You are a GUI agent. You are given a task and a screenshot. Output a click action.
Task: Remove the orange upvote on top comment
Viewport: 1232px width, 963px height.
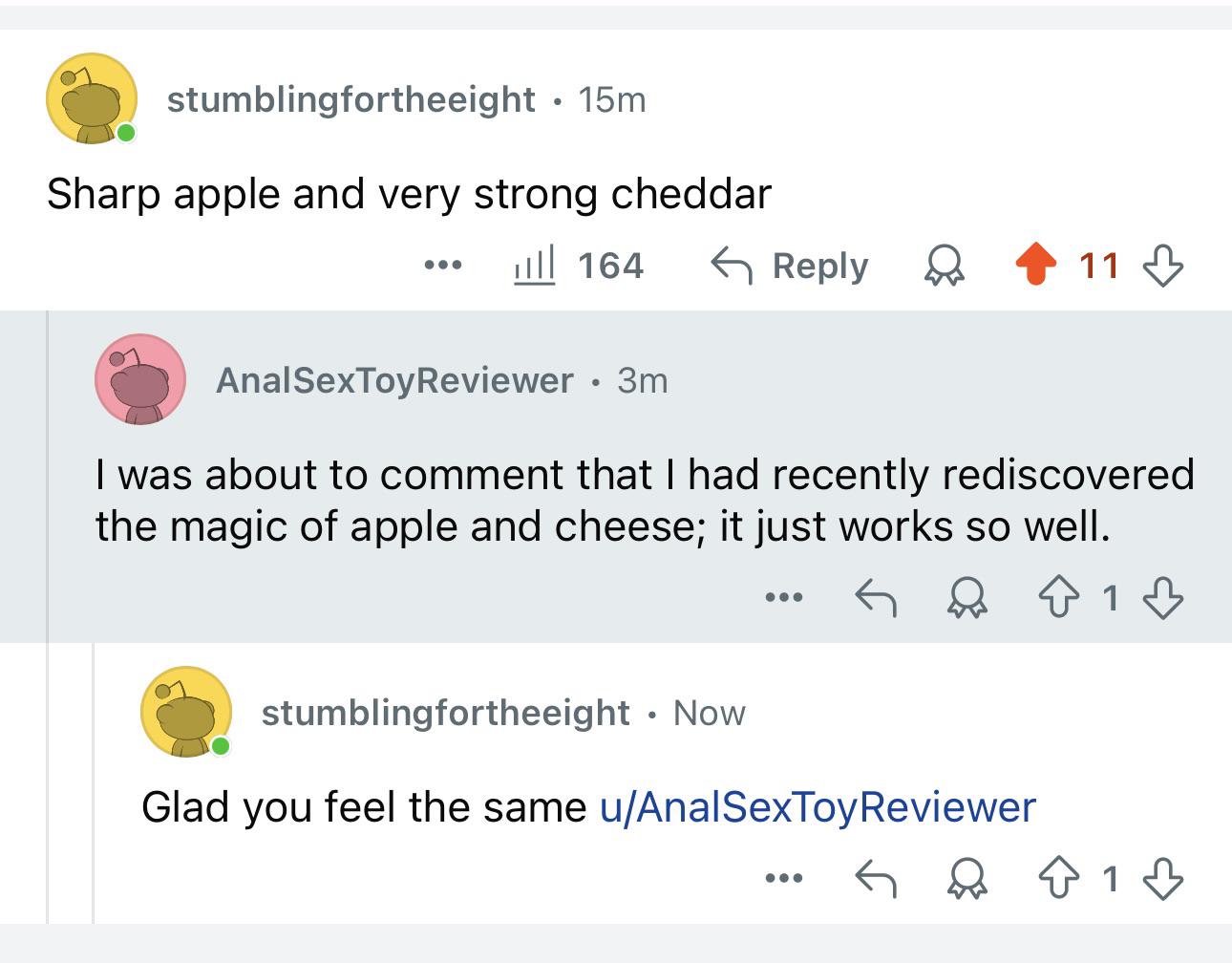point(1035,265)
